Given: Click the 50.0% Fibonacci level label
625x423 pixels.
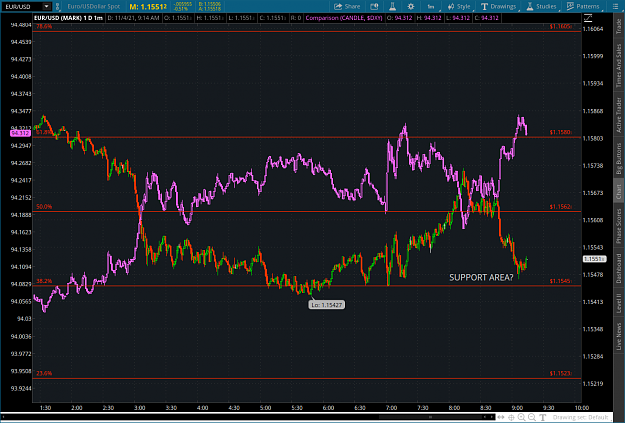Looking at the screenshot, I should coord(44,207).
